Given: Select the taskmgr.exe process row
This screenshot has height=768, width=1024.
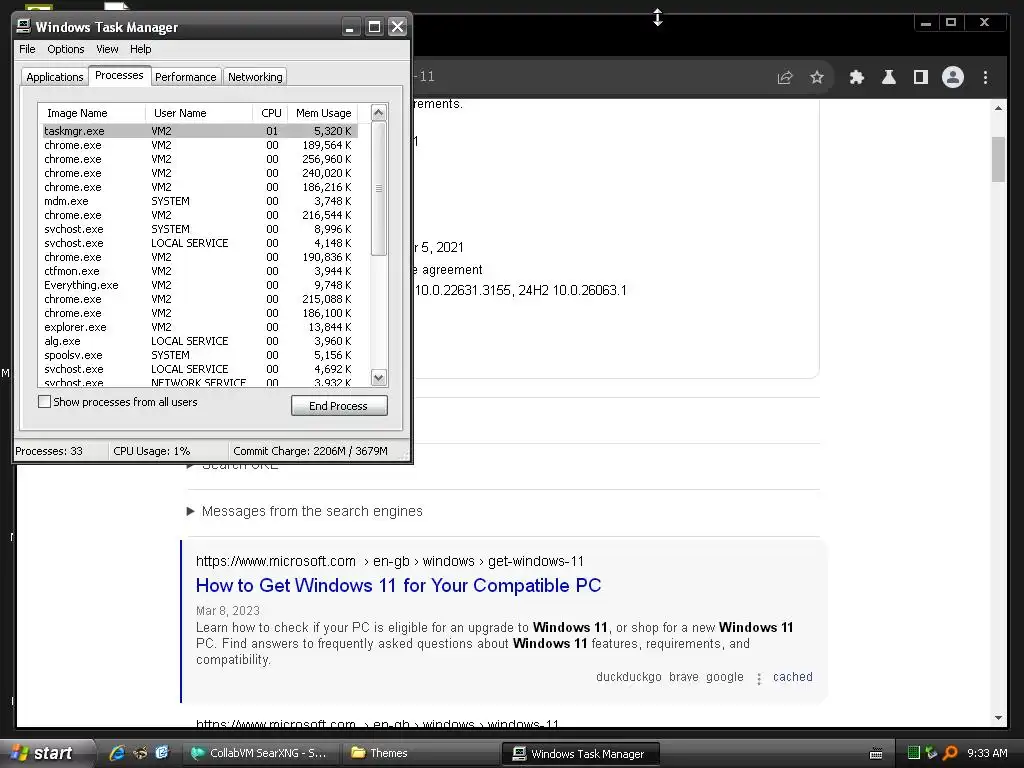Looking at the screenshot, I should point(200,131).
